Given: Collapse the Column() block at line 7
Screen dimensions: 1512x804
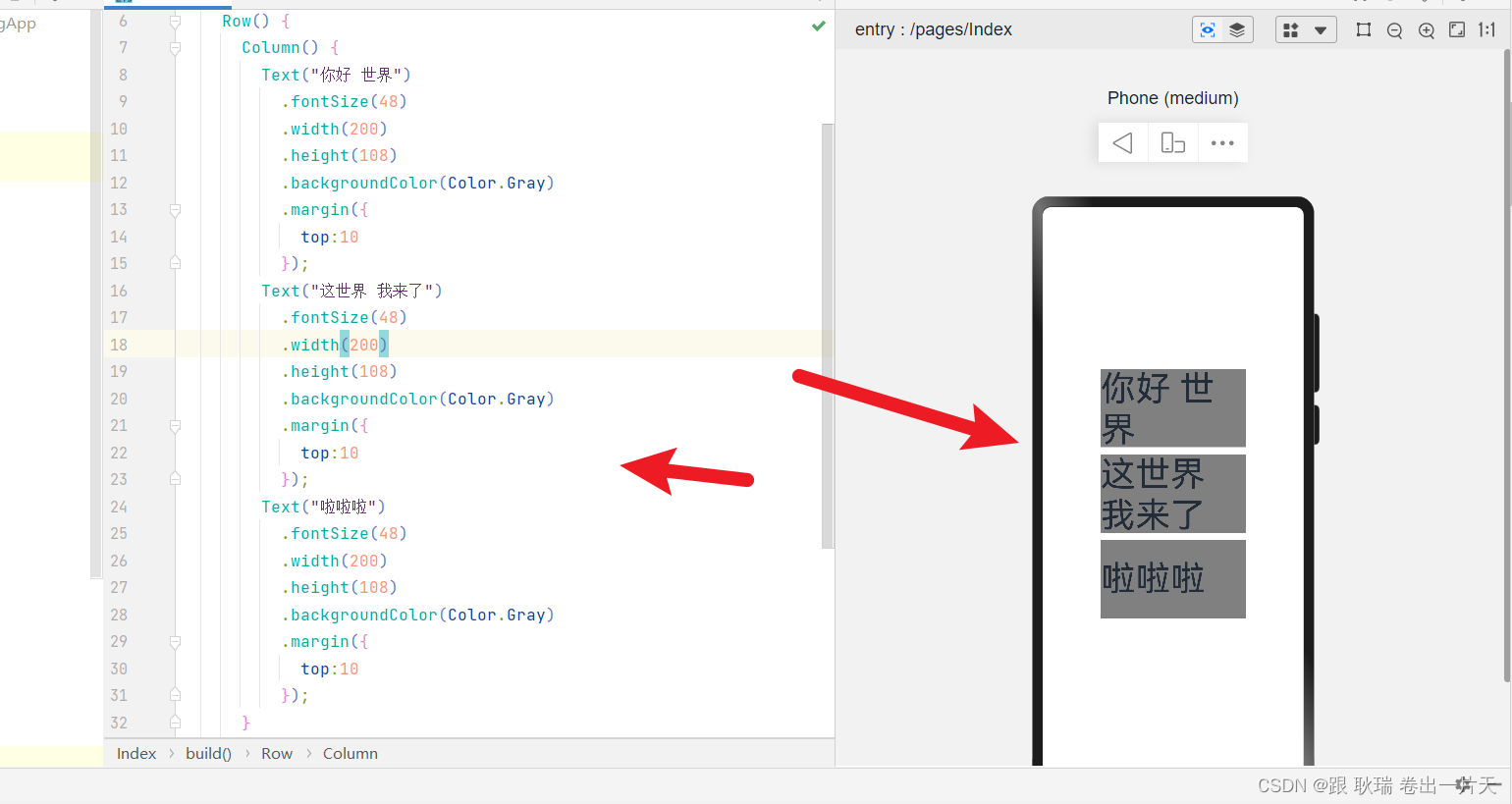Looking at the screenshot, I should (x=175, y=47).
